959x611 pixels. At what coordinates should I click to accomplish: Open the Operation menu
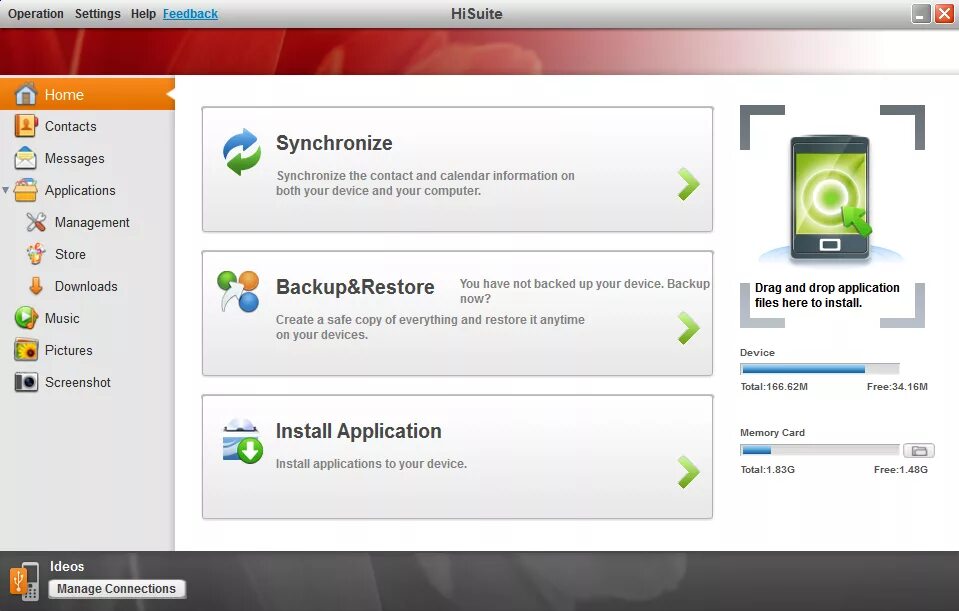click(35, 13)
